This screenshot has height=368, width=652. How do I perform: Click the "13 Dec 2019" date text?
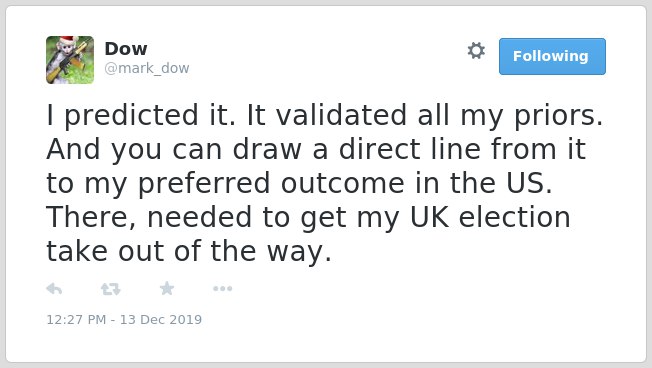tap(161, 319)
